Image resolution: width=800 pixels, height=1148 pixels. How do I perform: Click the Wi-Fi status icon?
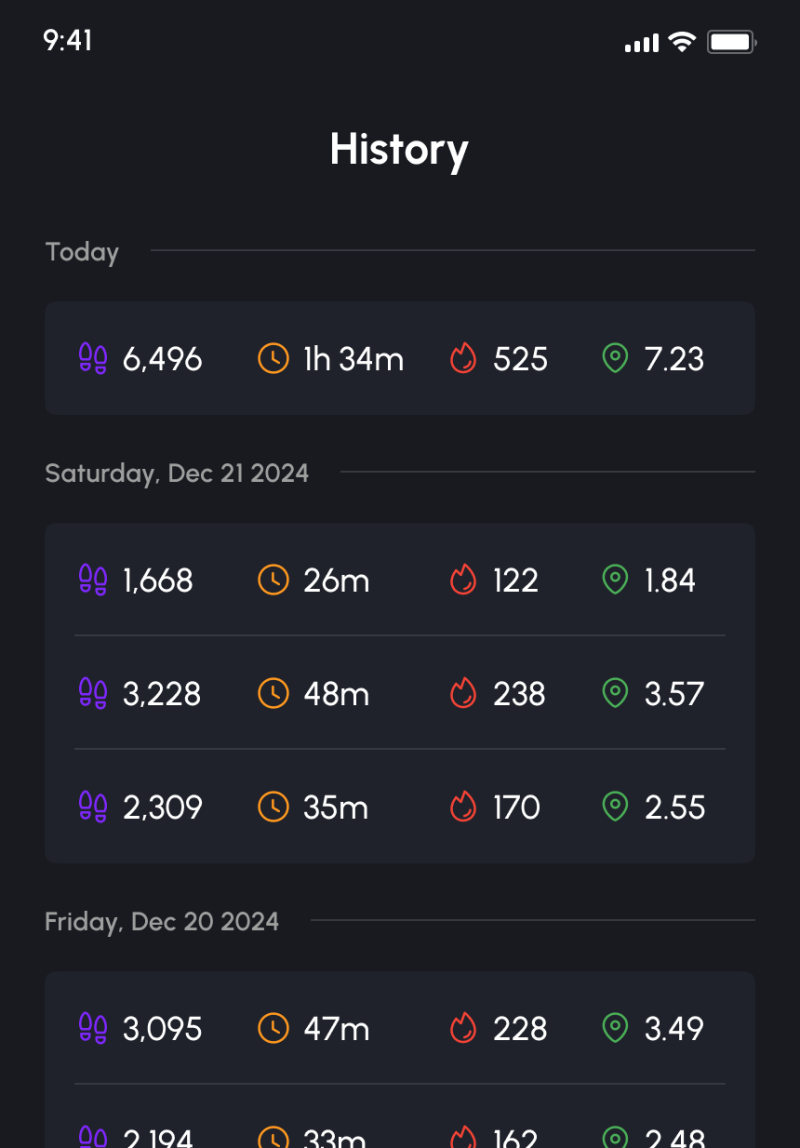pyautogui.click(x=682, y=42)
